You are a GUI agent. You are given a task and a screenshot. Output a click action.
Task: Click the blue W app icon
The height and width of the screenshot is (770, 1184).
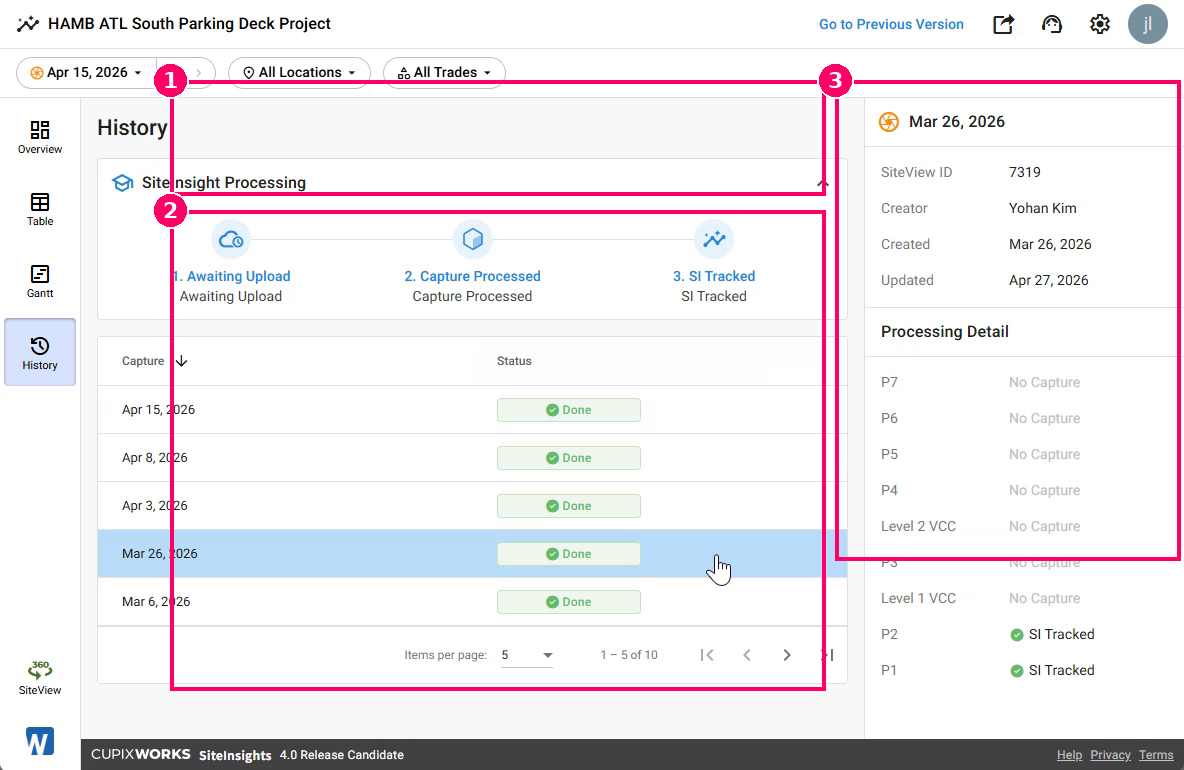pos(40,741)
